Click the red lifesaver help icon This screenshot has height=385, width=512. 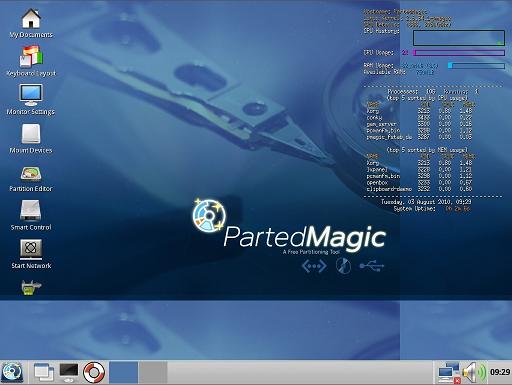tap(94, 372)
